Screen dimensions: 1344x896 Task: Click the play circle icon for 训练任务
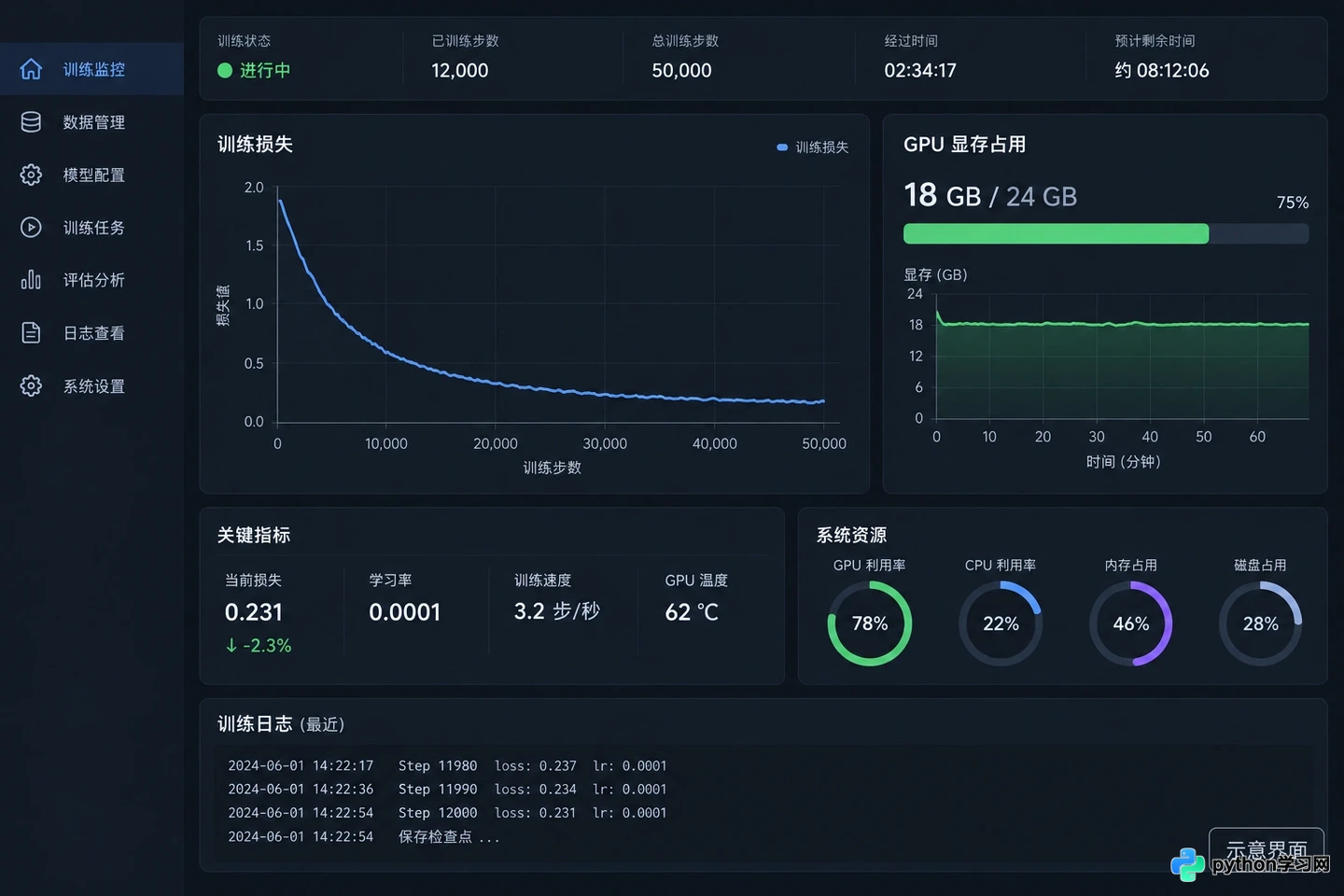(31, 227)
